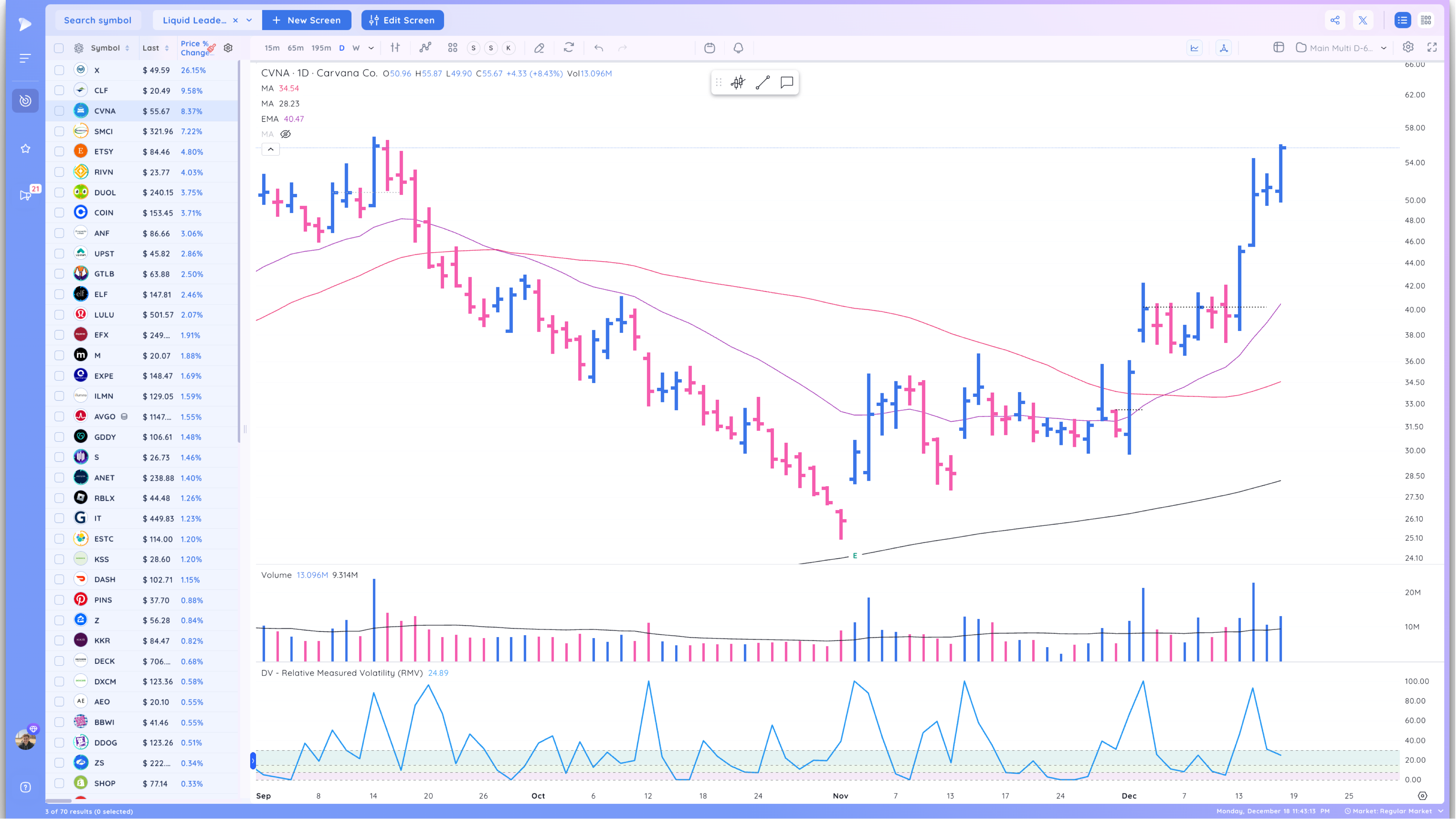
Task: Open the hamburger menu in left sidebar
Action: pos(25,58)
